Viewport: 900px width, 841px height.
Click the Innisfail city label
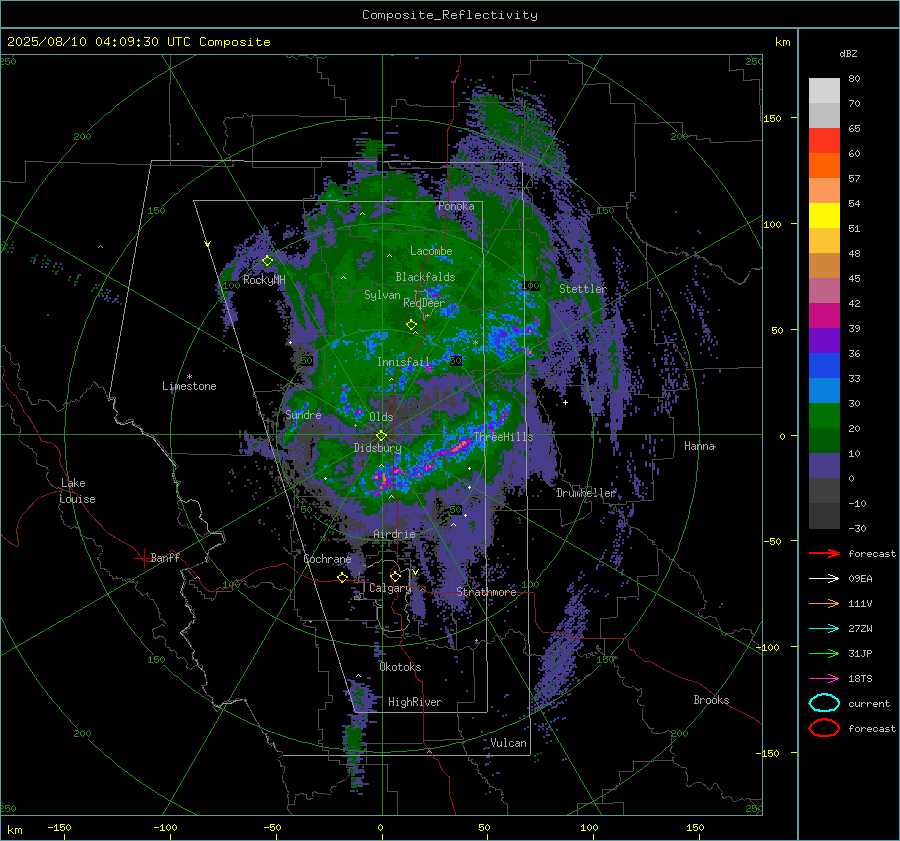click(403, 362)
